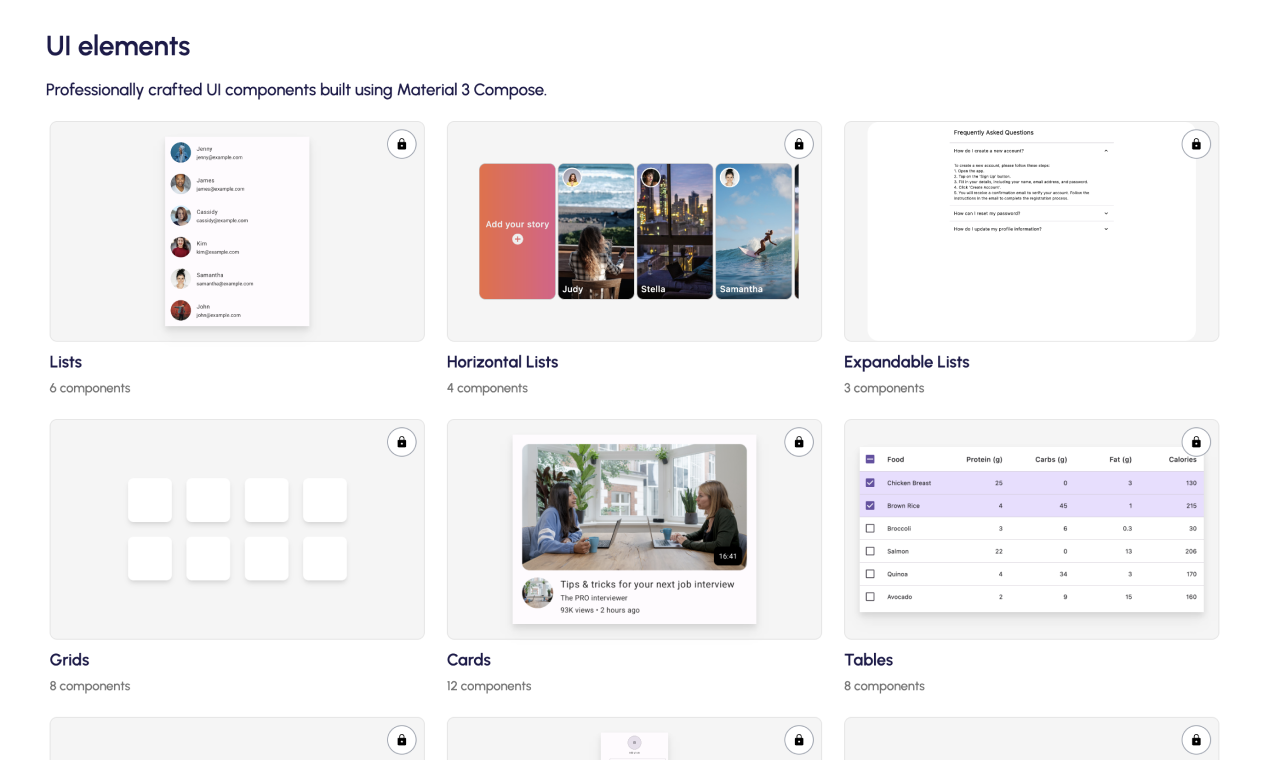The height and width of the screenshot is (760, 1270).
Task: Uncheck the Chicken Breast row checkbox
Action: 870,482
